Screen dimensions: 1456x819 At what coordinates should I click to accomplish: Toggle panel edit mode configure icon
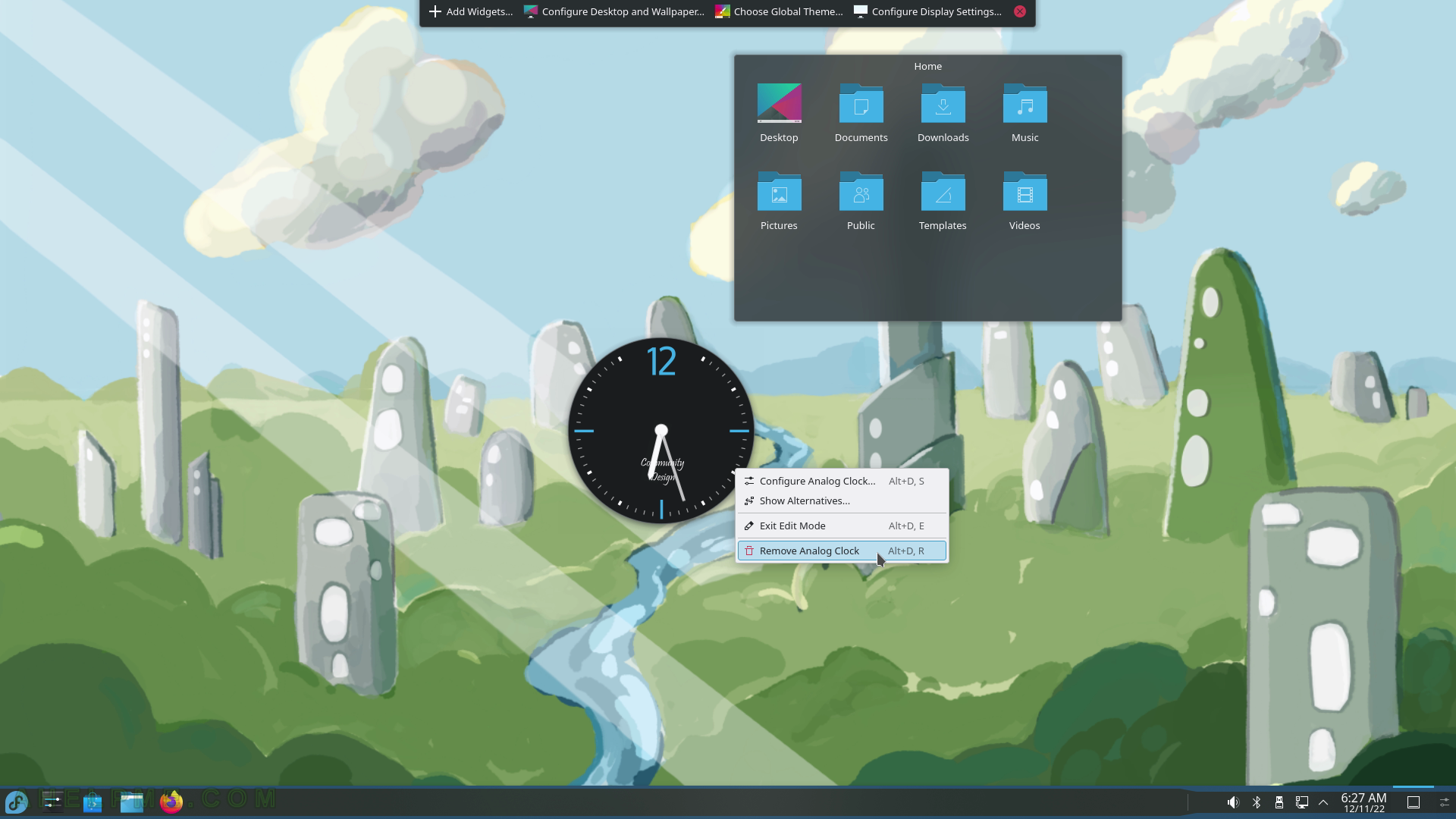(1444, 802)
